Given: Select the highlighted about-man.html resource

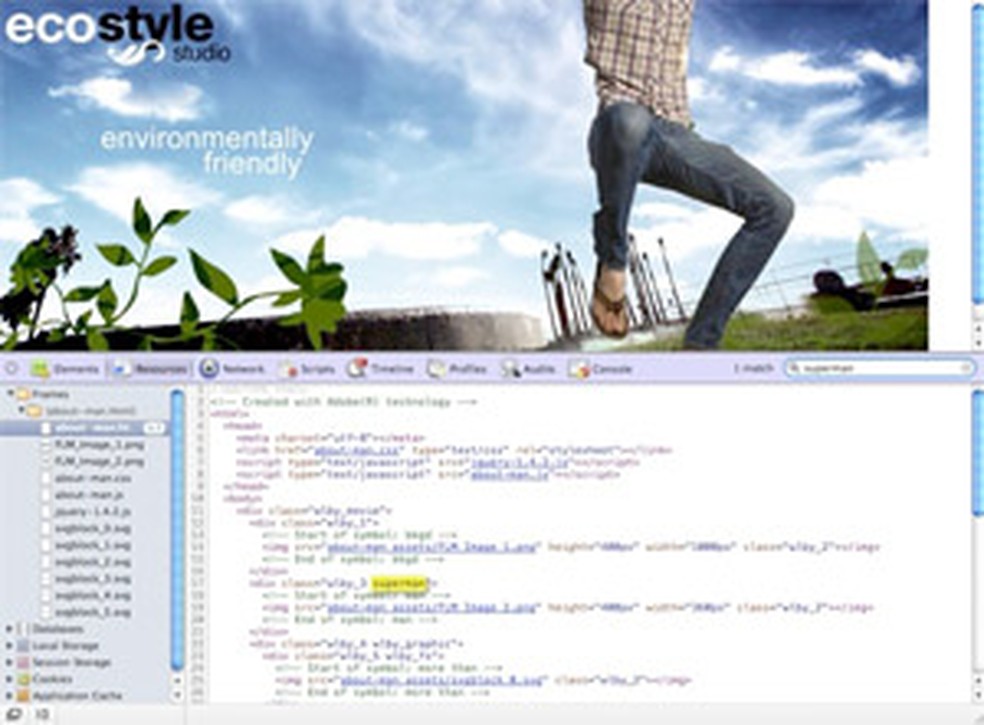Looking at the screenshot, I should click(x=85, y=428).
